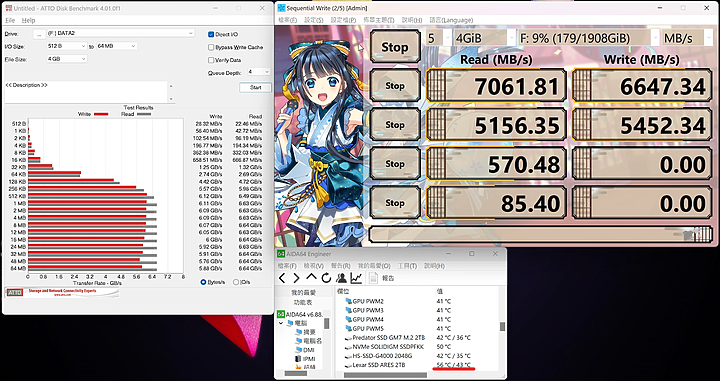Go back in AIDA64 toolbar
This screenshot has height=381, width=720.
click(282, 278)
